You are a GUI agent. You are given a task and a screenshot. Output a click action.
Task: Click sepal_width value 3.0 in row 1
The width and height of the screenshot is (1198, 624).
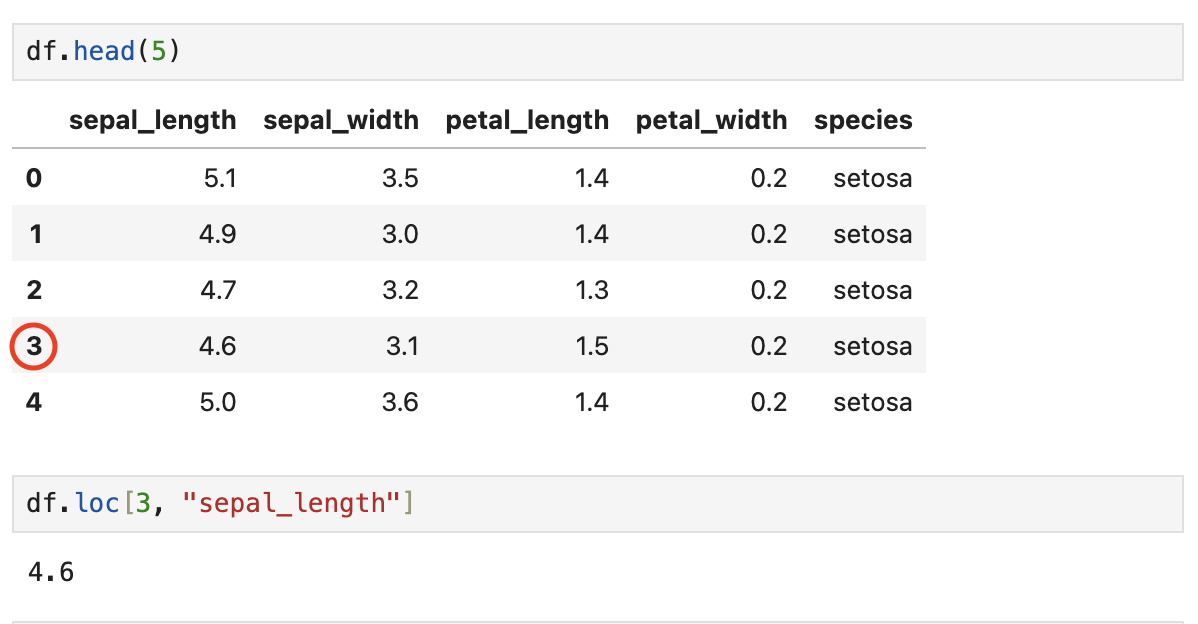pos(401,235)
